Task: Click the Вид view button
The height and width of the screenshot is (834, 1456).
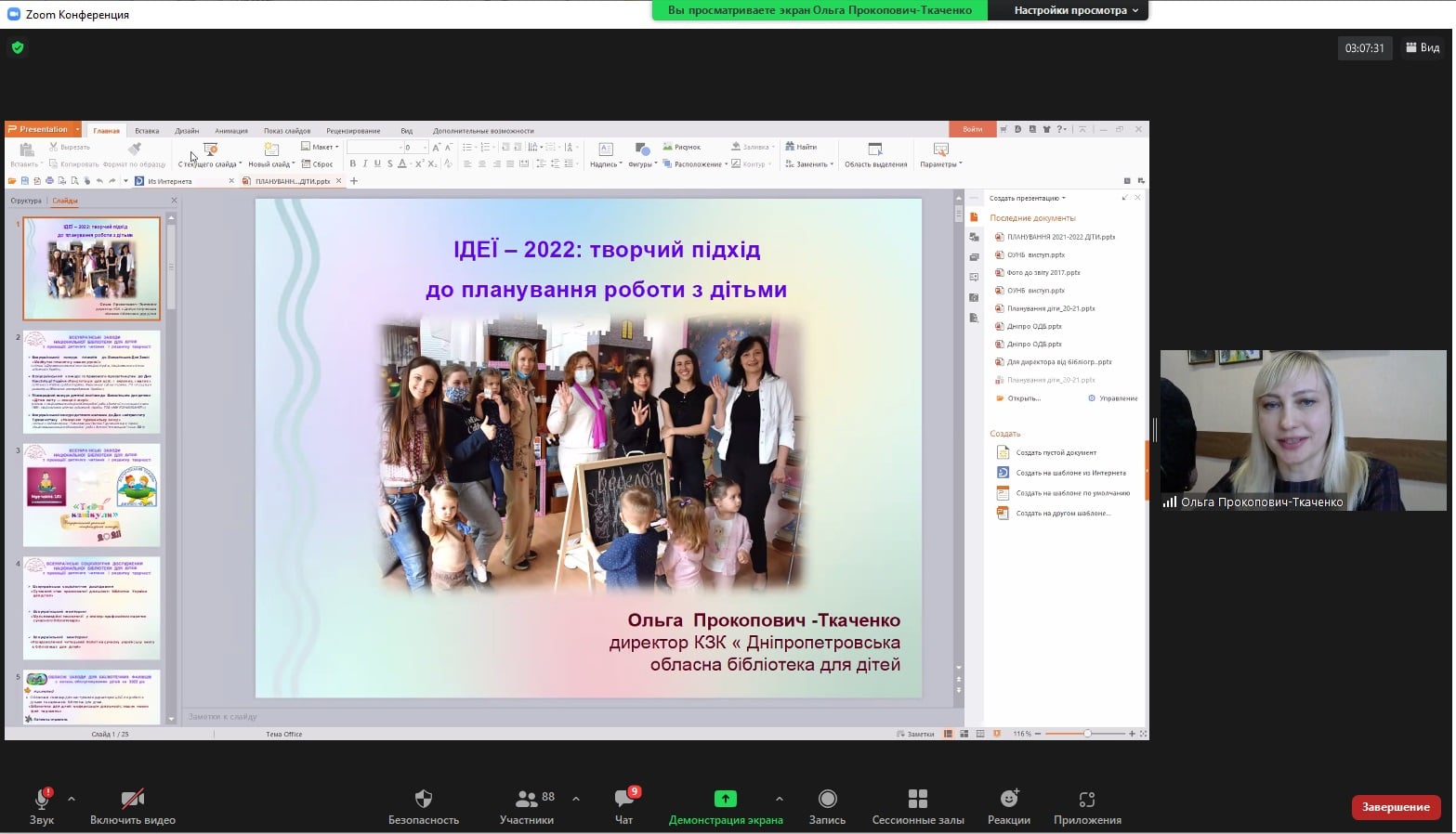Action: pyautogui.click(x=1423, y=47)
